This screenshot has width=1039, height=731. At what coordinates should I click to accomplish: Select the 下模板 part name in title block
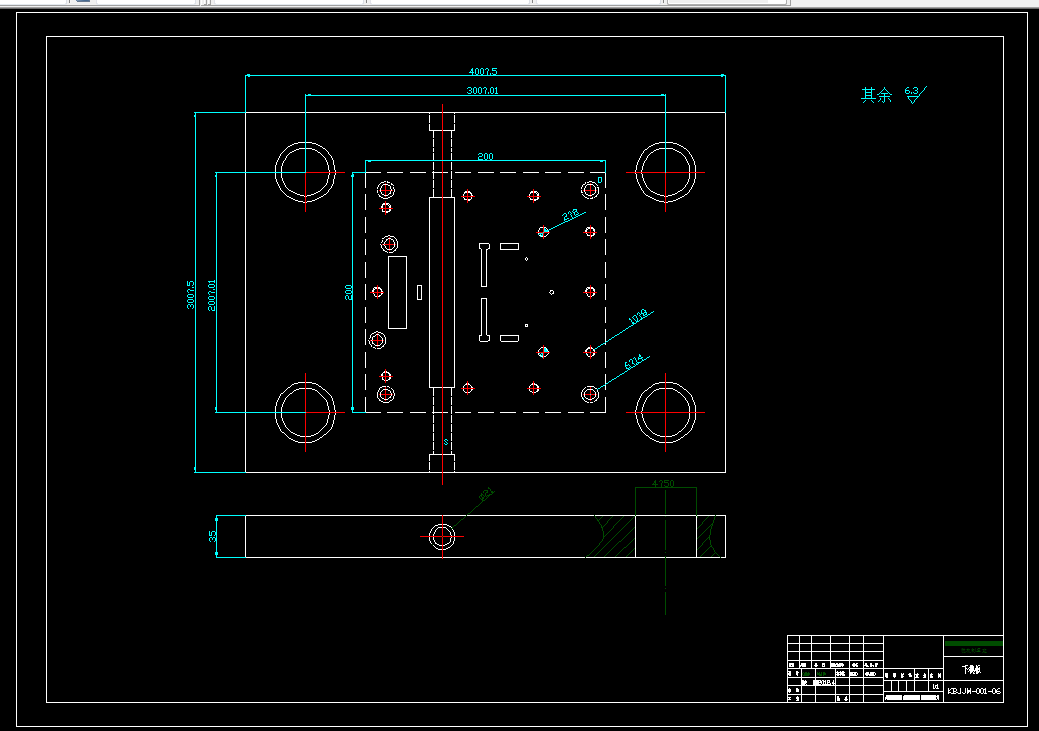tap(972, 669)
